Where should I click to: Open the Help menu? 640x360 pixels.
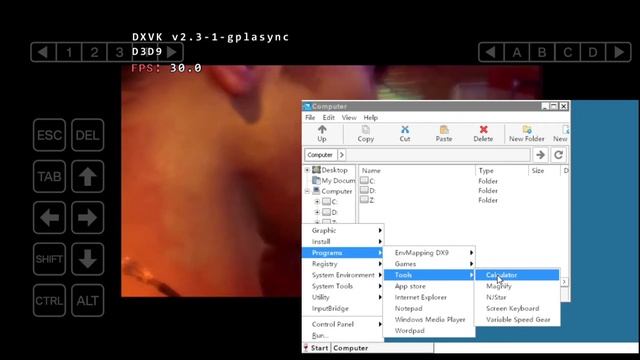click(371, 118)
